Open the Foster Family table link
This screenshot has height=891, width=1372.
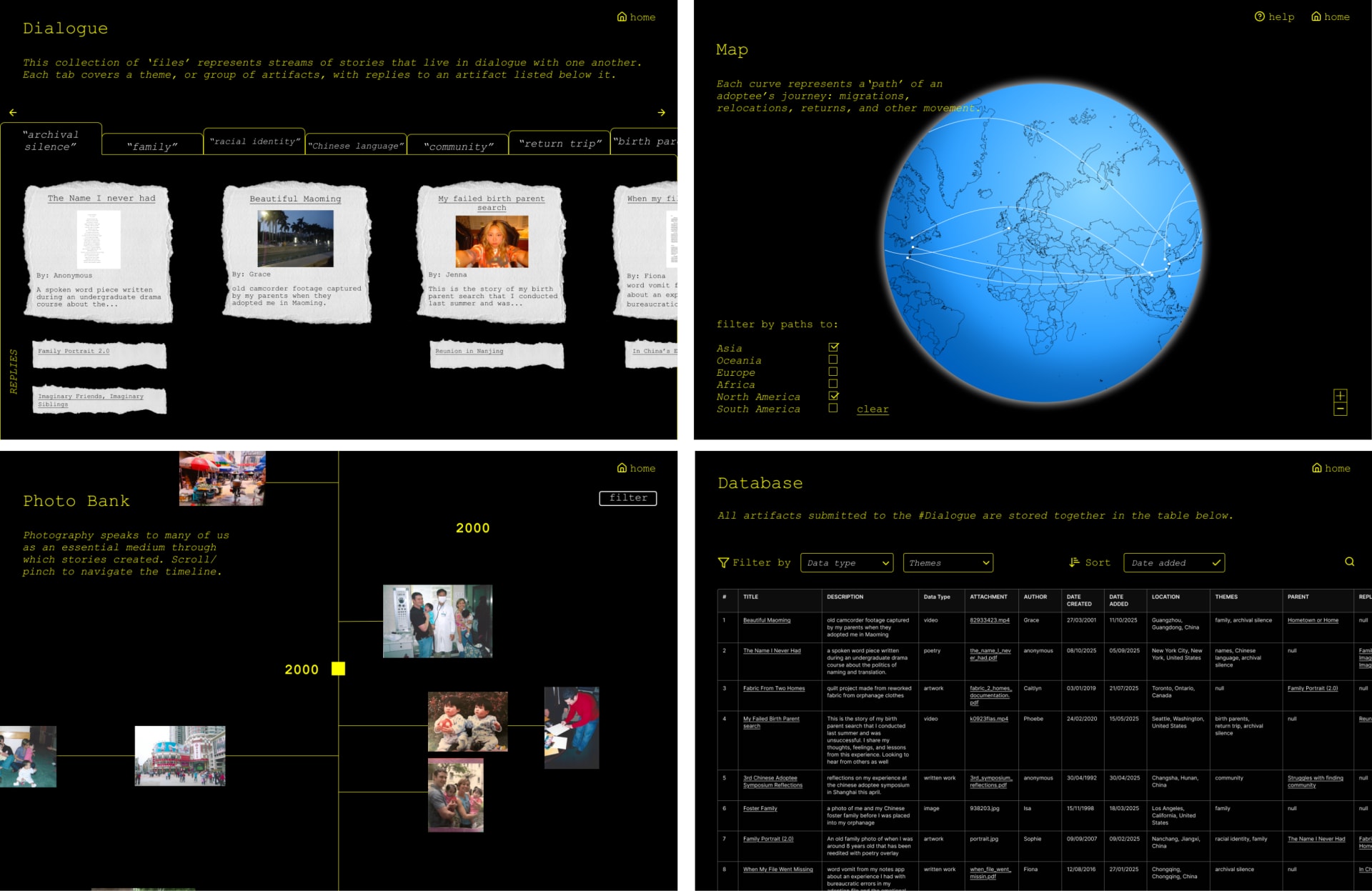760,809
